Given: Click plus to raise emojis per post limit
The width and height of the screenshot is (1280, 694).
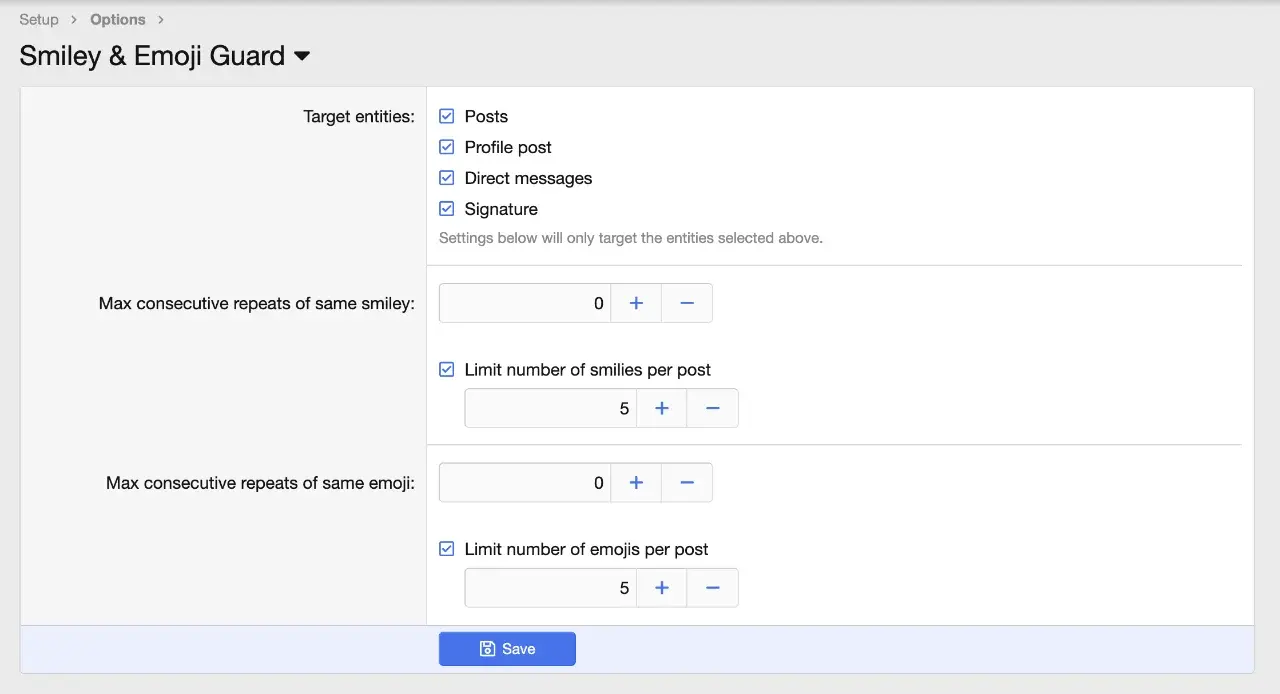Looking at the screenshot, I should pos(662,588).
